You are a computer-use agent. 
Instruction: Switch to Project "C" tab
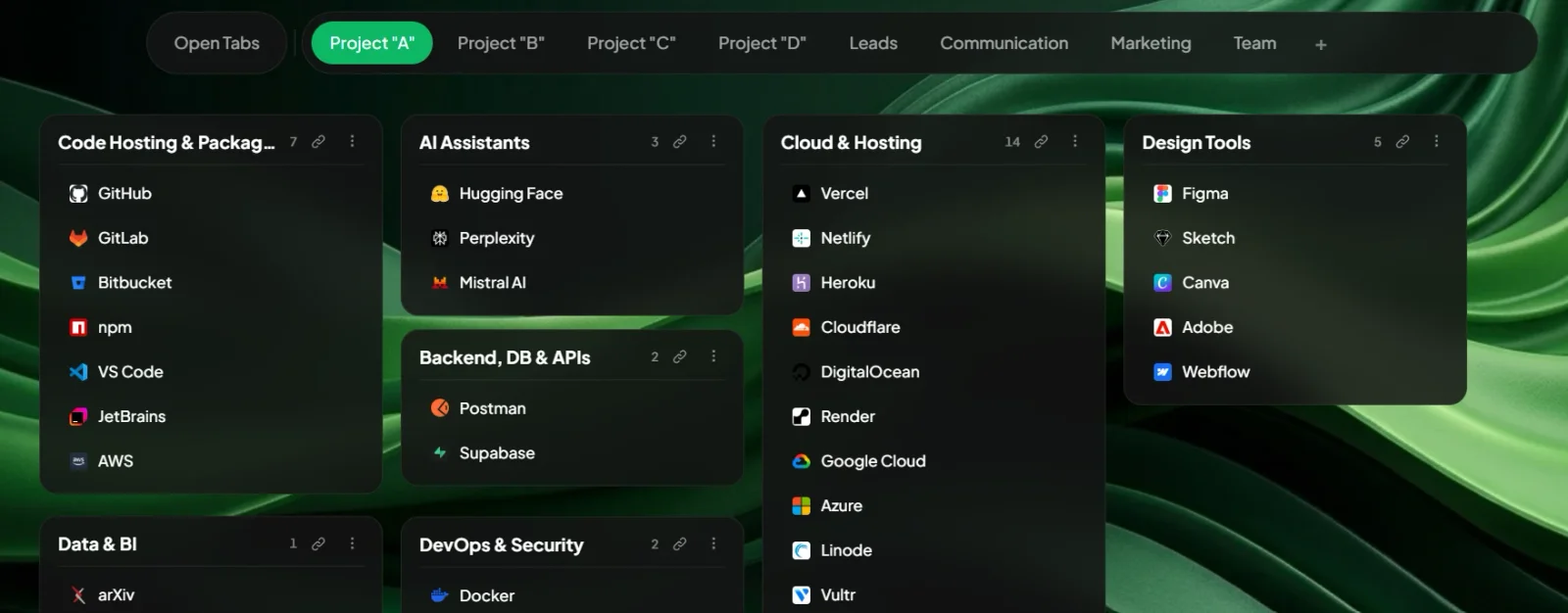point(631,43)
